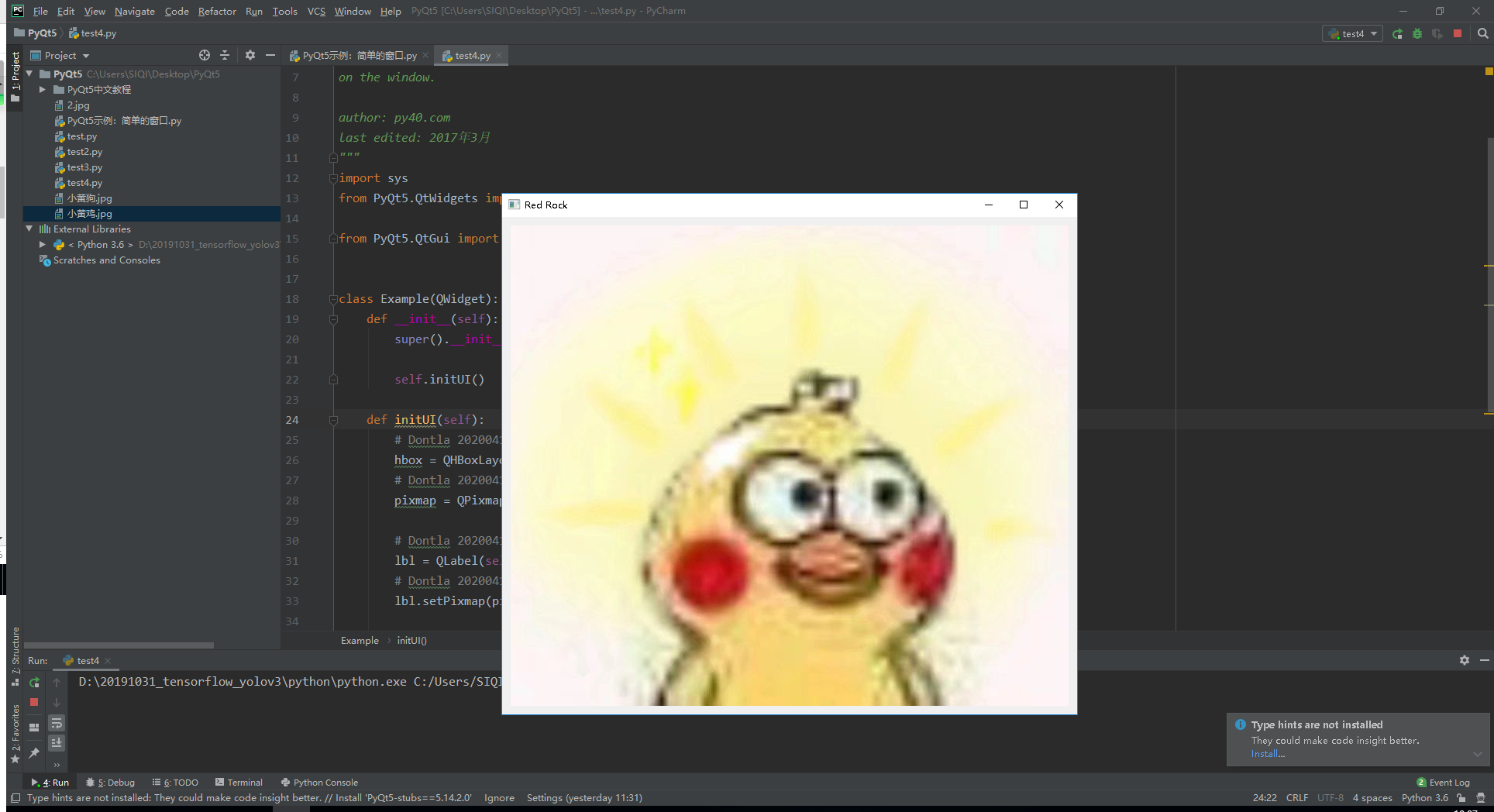Screen dimensions: 1494x812
Task: Click Ignore in the status bar
Action: [x=499, y=798]
